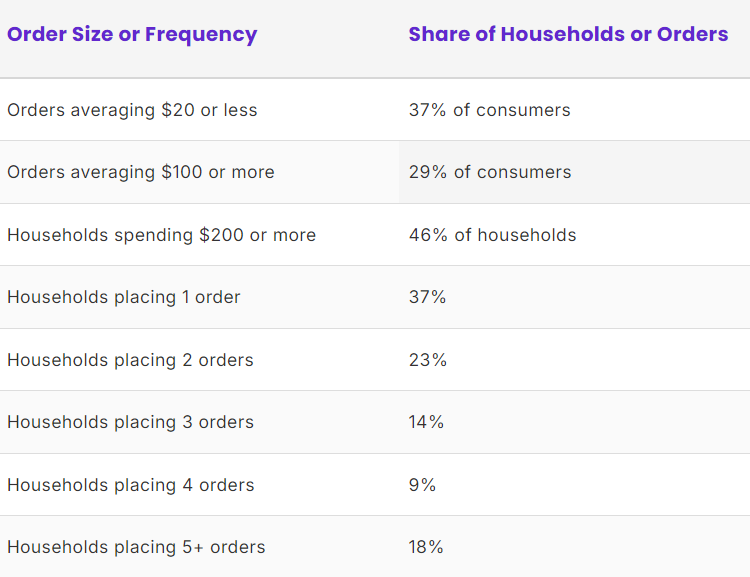
Task: Select the 'Orders averaging $20 or less' cell
Action: coord(132,110)
